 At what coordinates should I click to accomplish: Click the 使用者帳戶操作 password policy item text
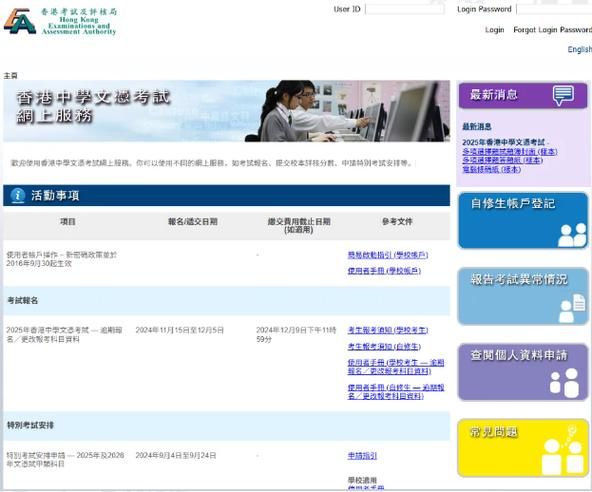click(x=62, y=259)
